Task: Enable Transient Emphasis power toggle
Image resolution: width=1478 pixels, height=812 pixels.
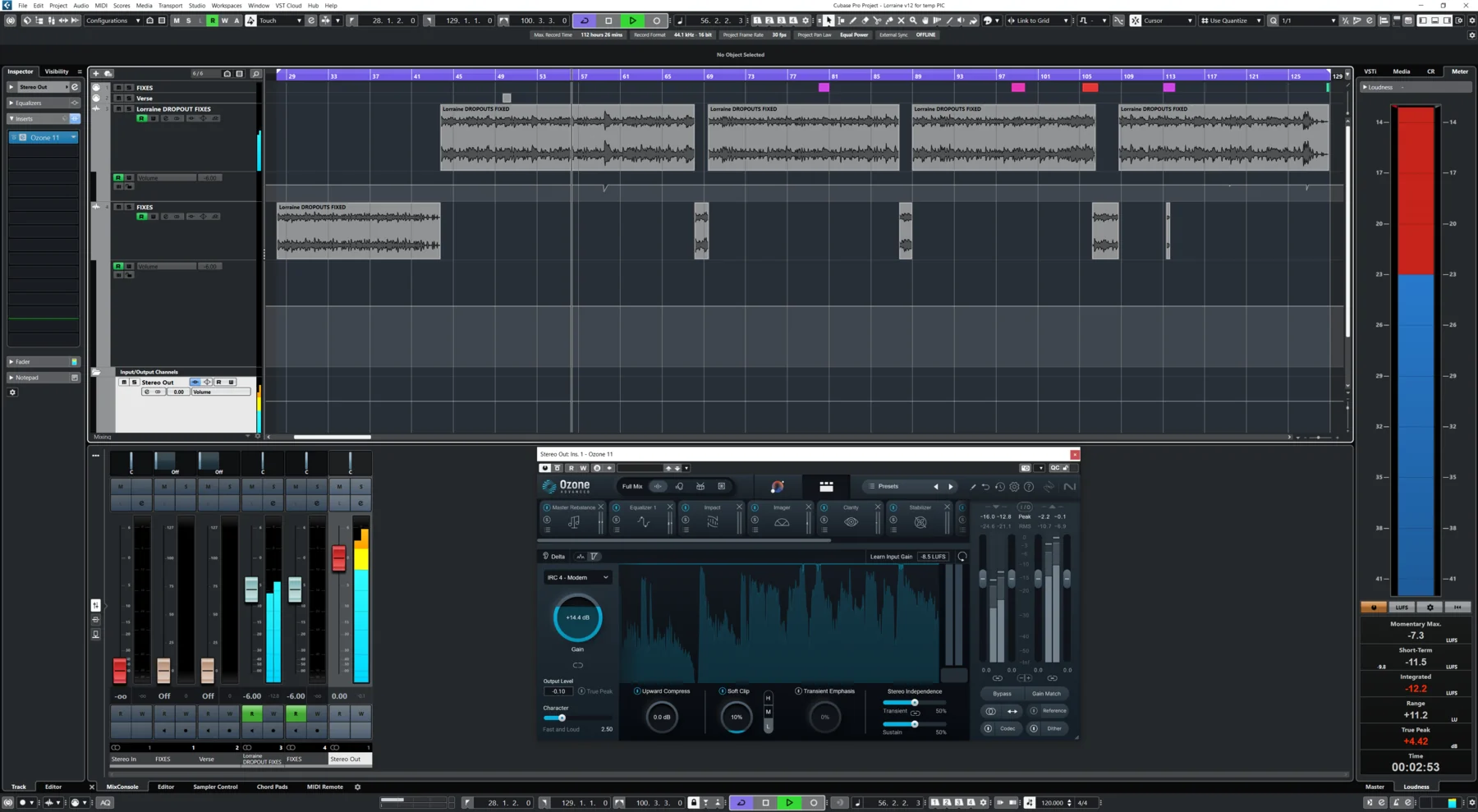Action: coord(798,691)
